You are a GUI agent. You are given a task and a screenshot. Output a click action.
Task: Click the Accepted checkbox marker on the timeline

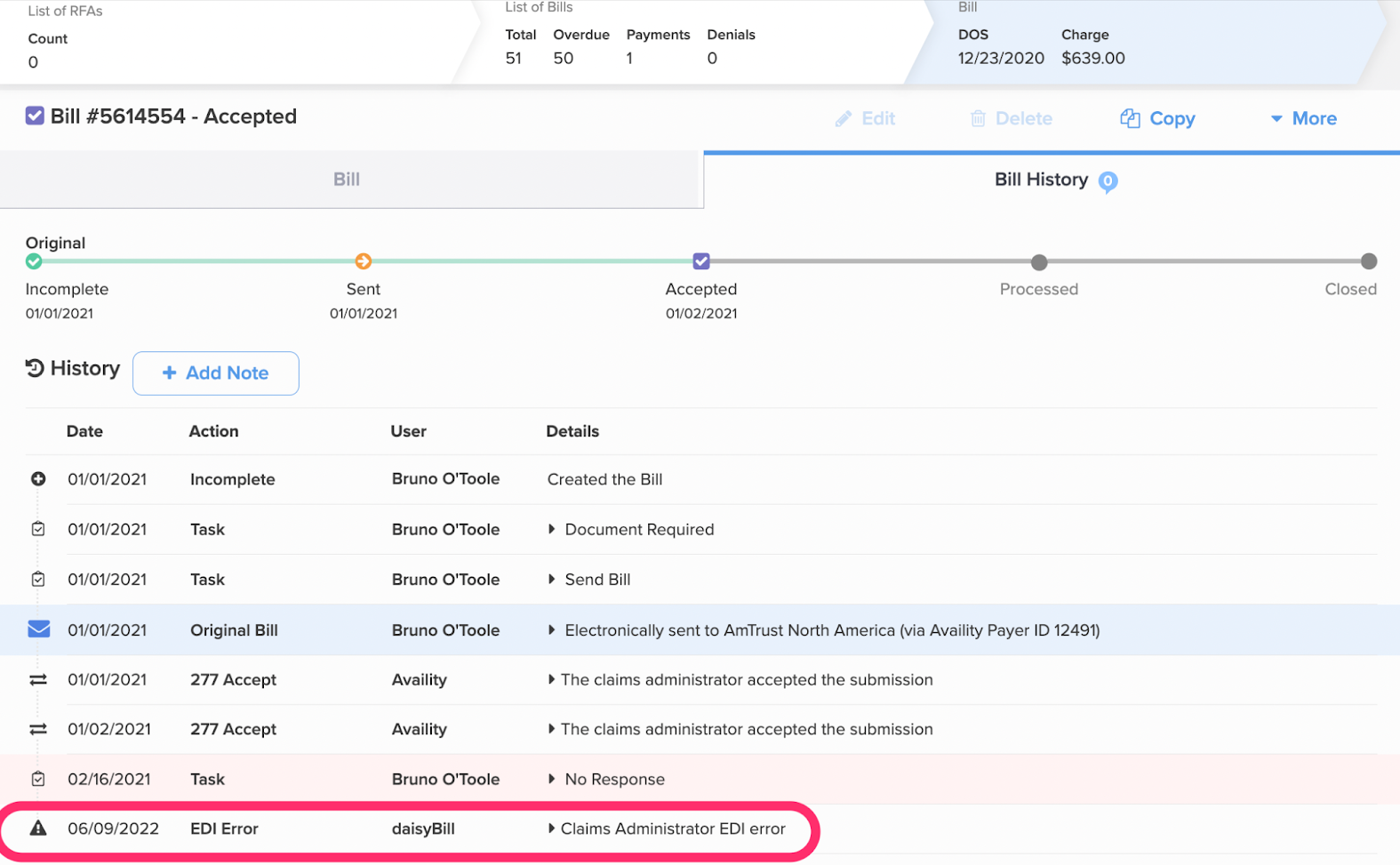coord(701,261)
